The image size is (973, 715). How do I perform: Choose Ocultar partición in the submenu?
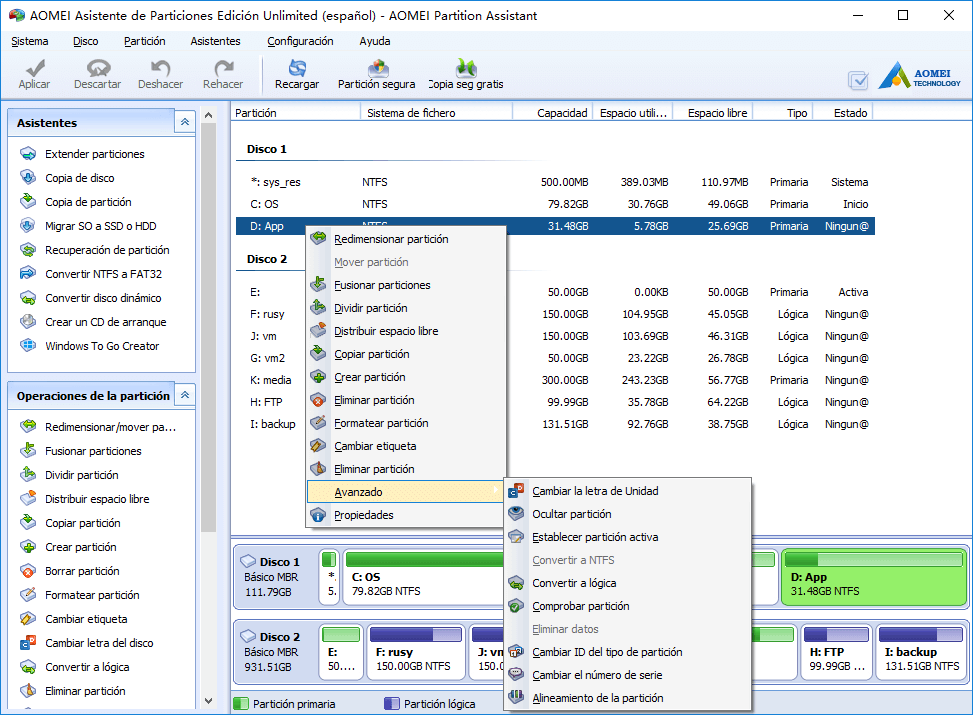click(628, 514)
